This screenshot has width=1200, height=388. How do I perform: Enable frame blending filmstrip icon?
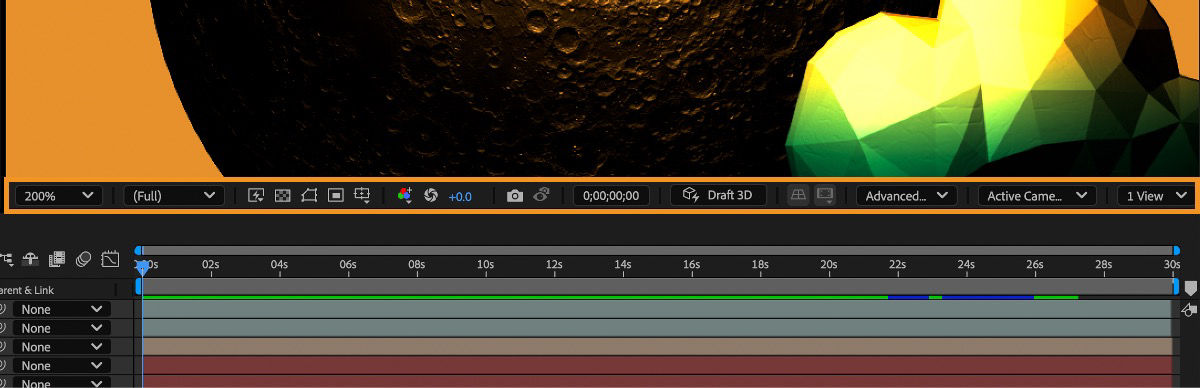pos(58,260)
